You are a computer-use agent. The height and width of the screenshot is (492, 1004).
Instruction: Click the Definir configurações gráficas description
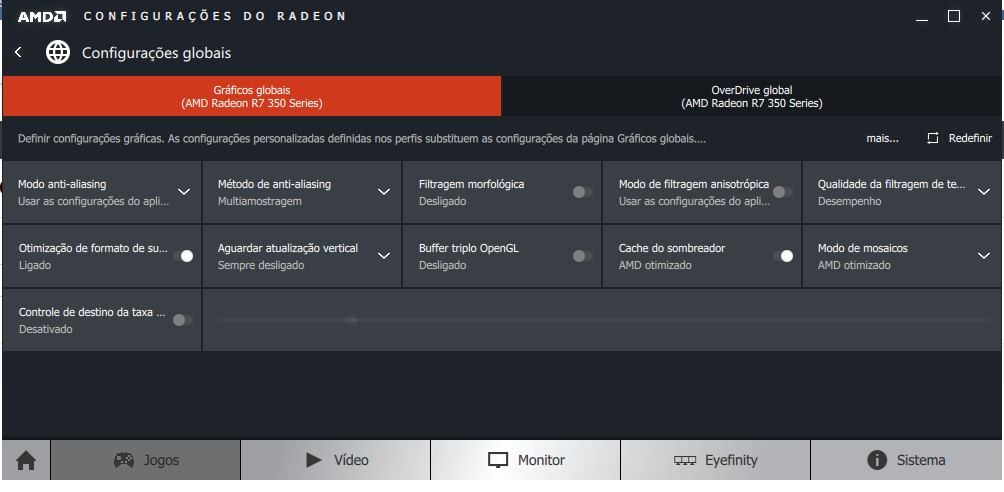pos(362,138)
